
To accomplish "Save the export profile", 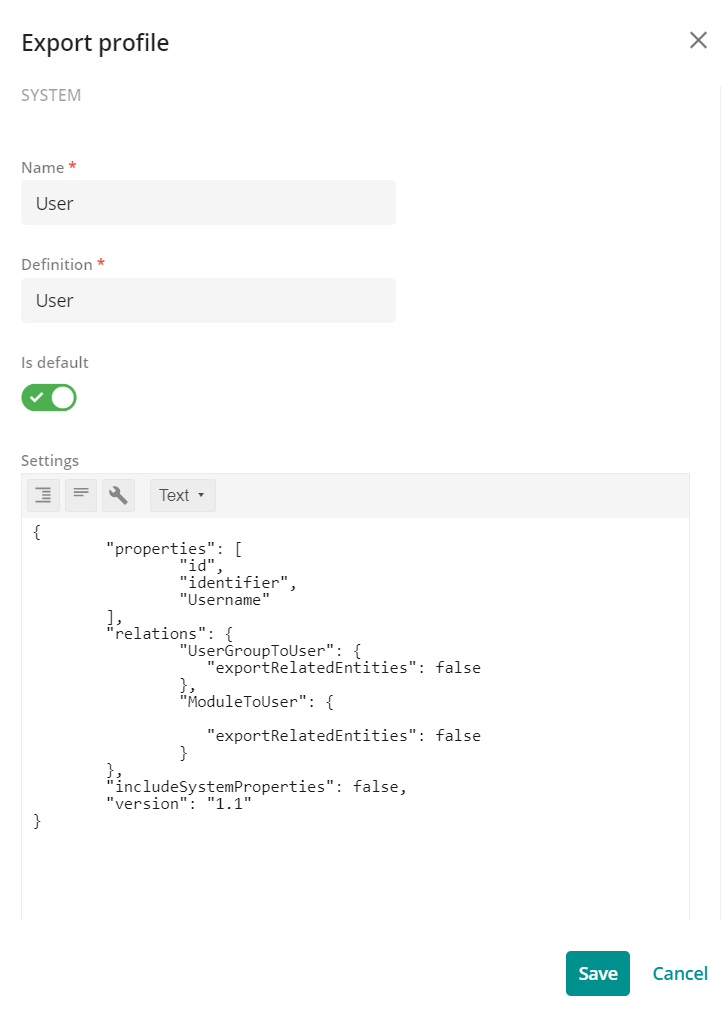I will click(597, 973).
